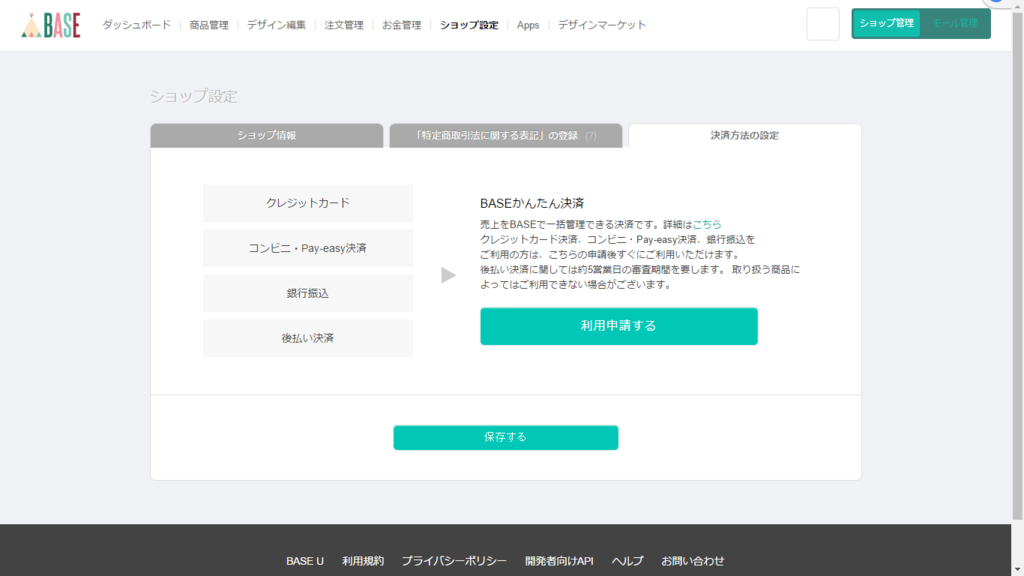Open the 開発者向けAPI link
The width and height of the screenshot is (1024, 576).
pos(559,561)
